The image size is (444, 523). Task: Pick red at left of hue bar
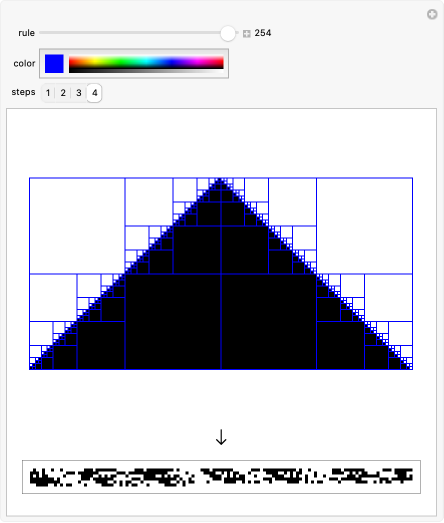(x=71, y=61)
